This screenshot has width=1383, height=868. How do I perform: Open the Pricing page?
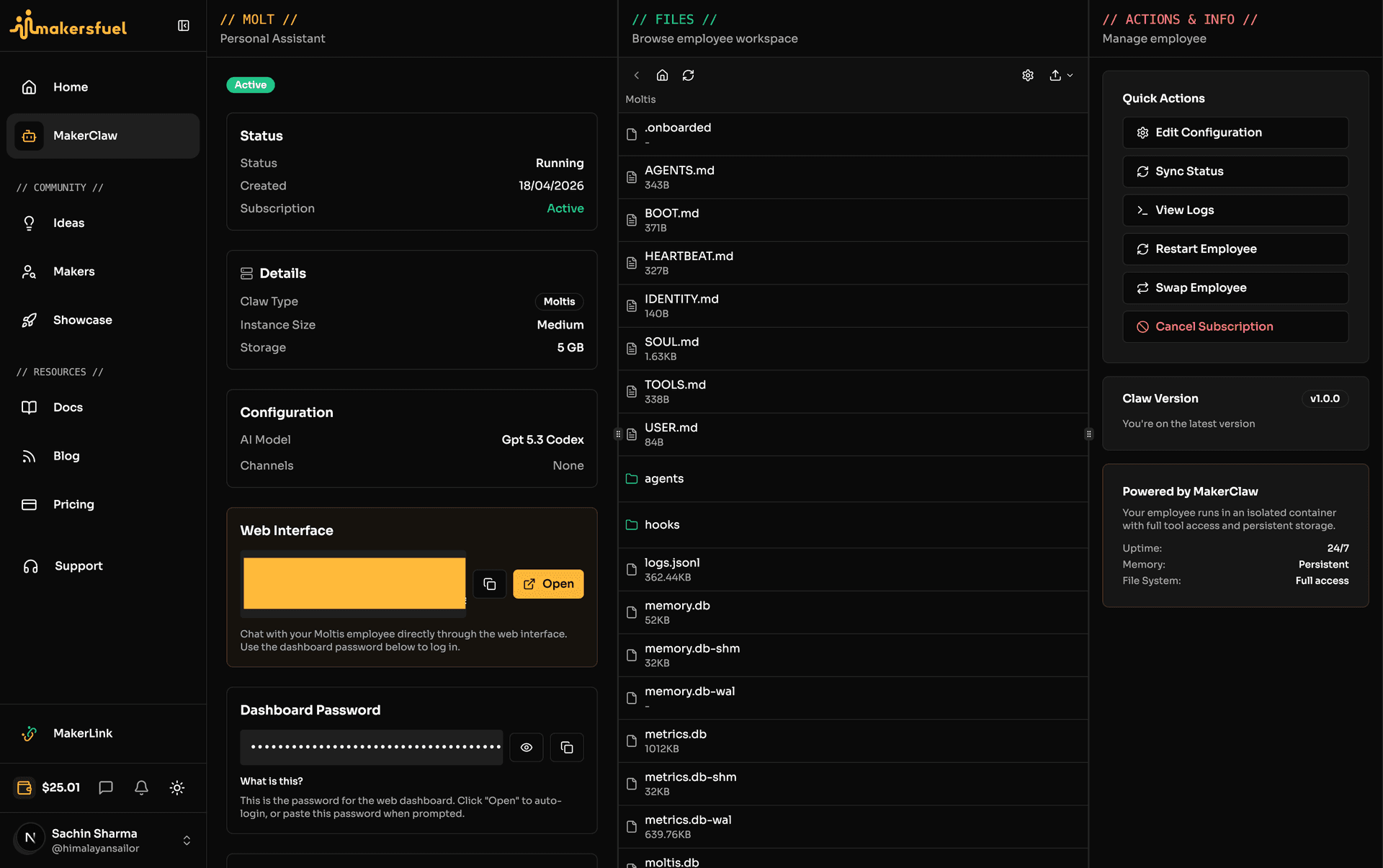coord(103,504)
